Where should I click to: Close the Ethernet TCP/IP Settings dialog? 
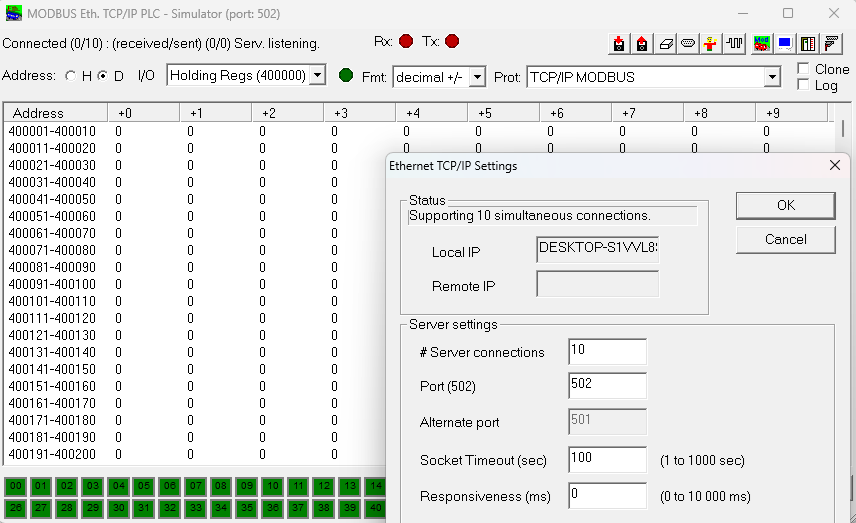(835, 165)
